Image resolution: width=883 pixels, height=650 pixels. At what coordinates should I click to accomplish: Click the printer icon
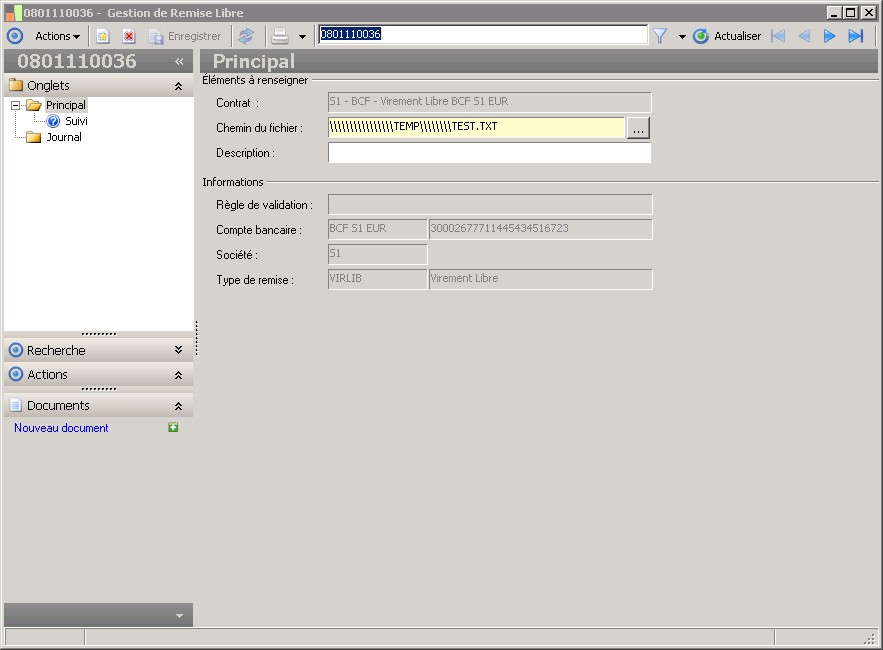280,36
